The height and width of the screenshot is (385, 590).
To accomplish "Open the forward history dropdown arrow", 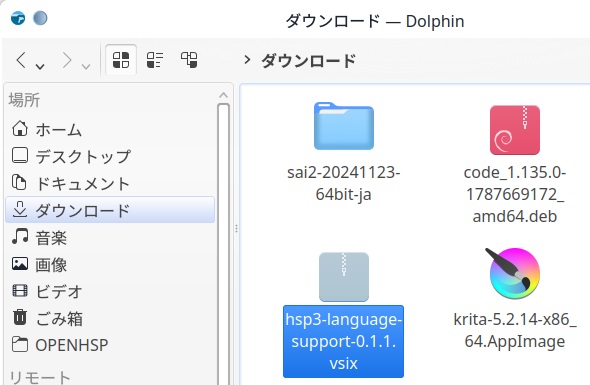I will tap(86, 67).
